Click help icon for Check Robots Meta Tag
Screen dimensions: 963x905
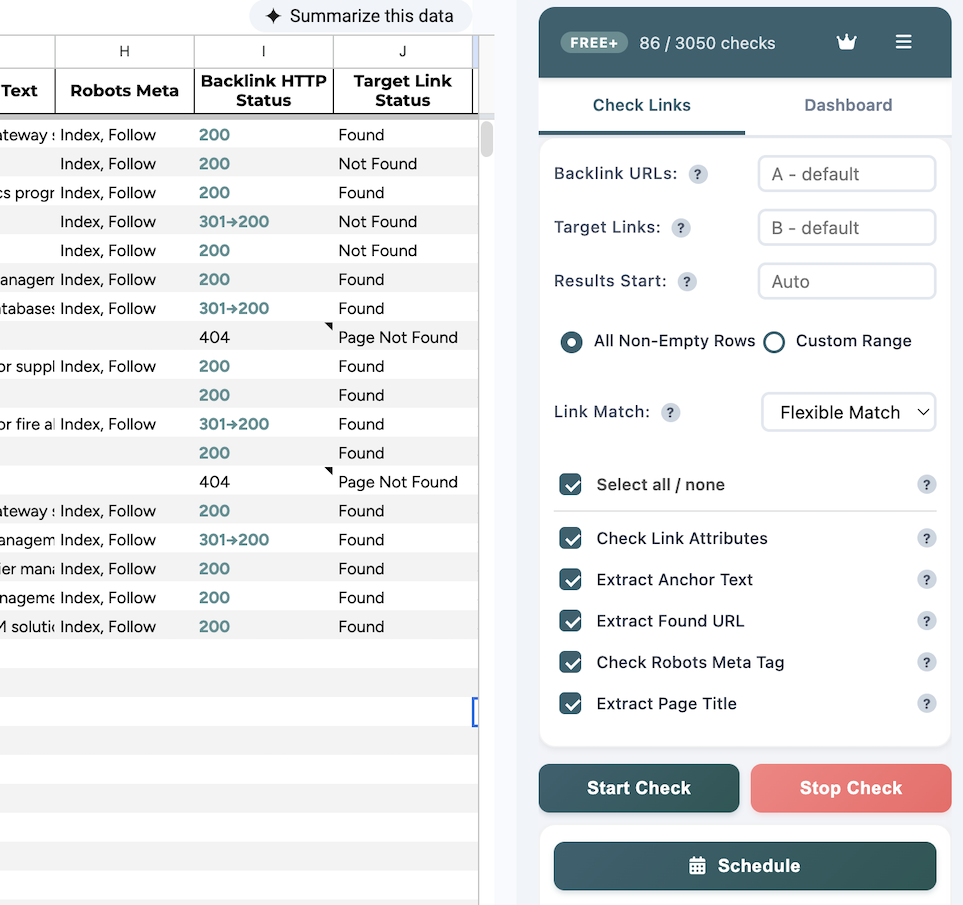[926, 662]
